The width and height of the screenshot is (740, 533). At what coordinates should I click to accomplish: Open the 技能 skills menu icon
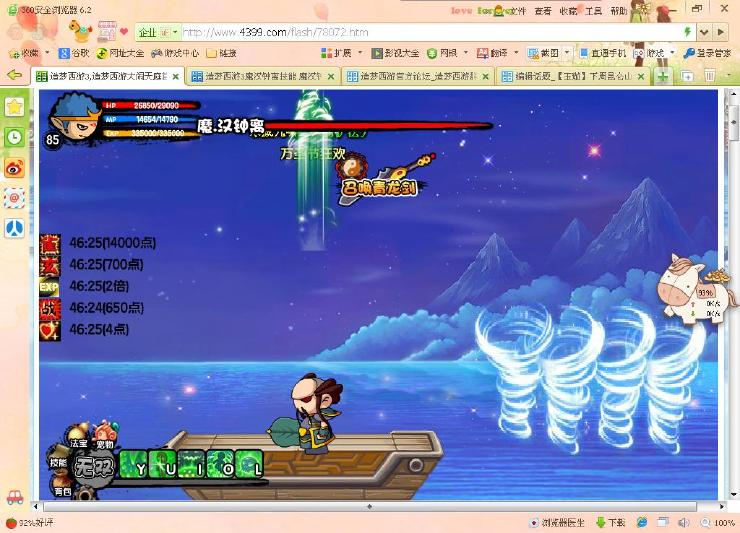tap(59, 458)
